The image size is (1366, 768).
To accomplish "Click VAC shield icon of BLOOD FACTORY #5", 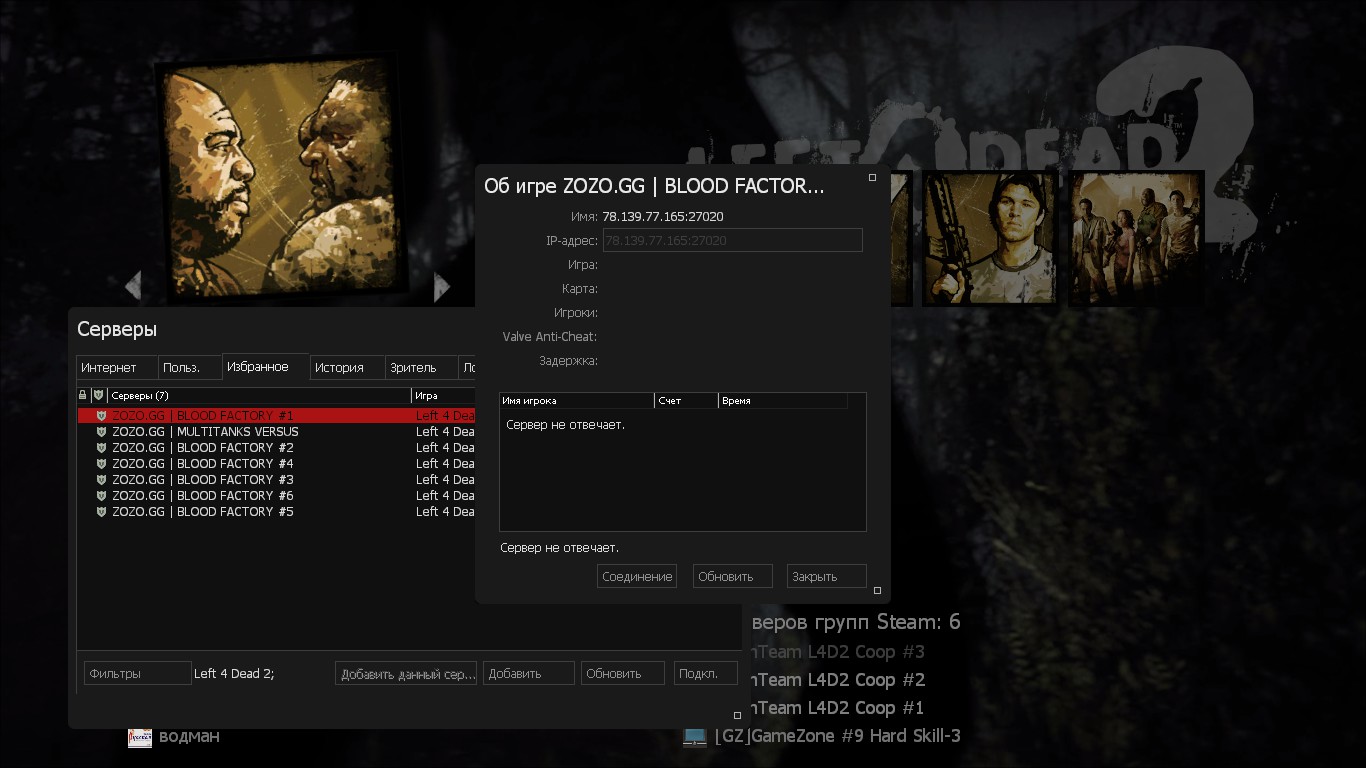I will click(x=101, y=512).
